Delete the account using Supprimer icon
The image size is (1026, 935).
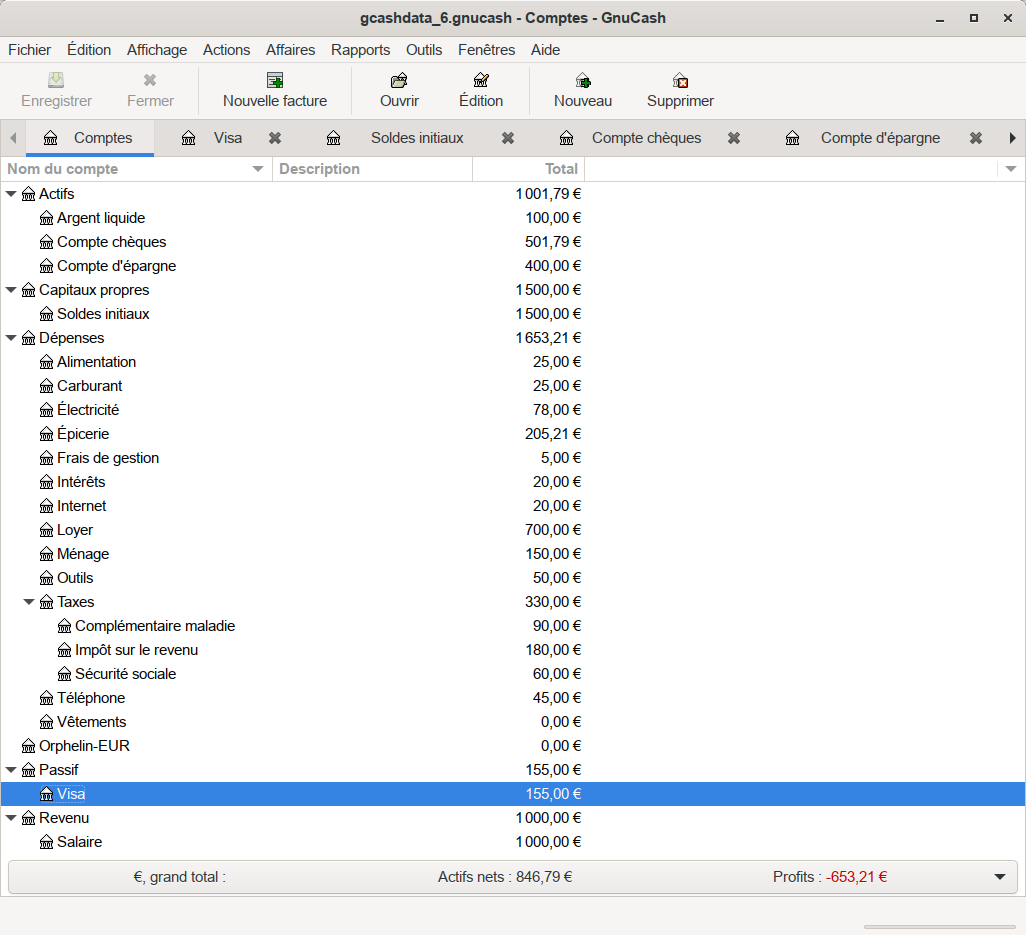680,81
